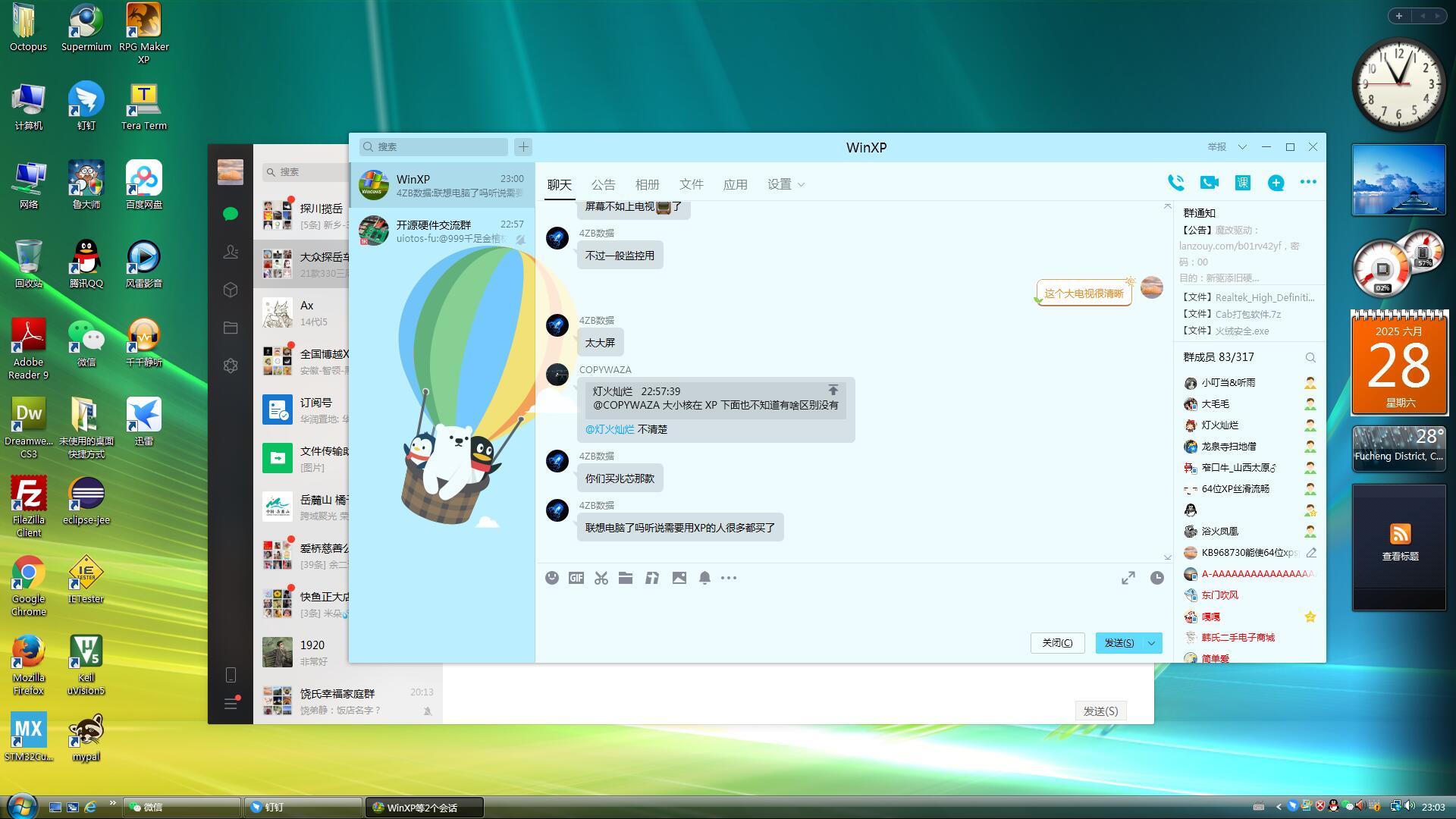Open the 应用 tab
The height and width of the screenshot is (819, 1456).
(736, 184)
